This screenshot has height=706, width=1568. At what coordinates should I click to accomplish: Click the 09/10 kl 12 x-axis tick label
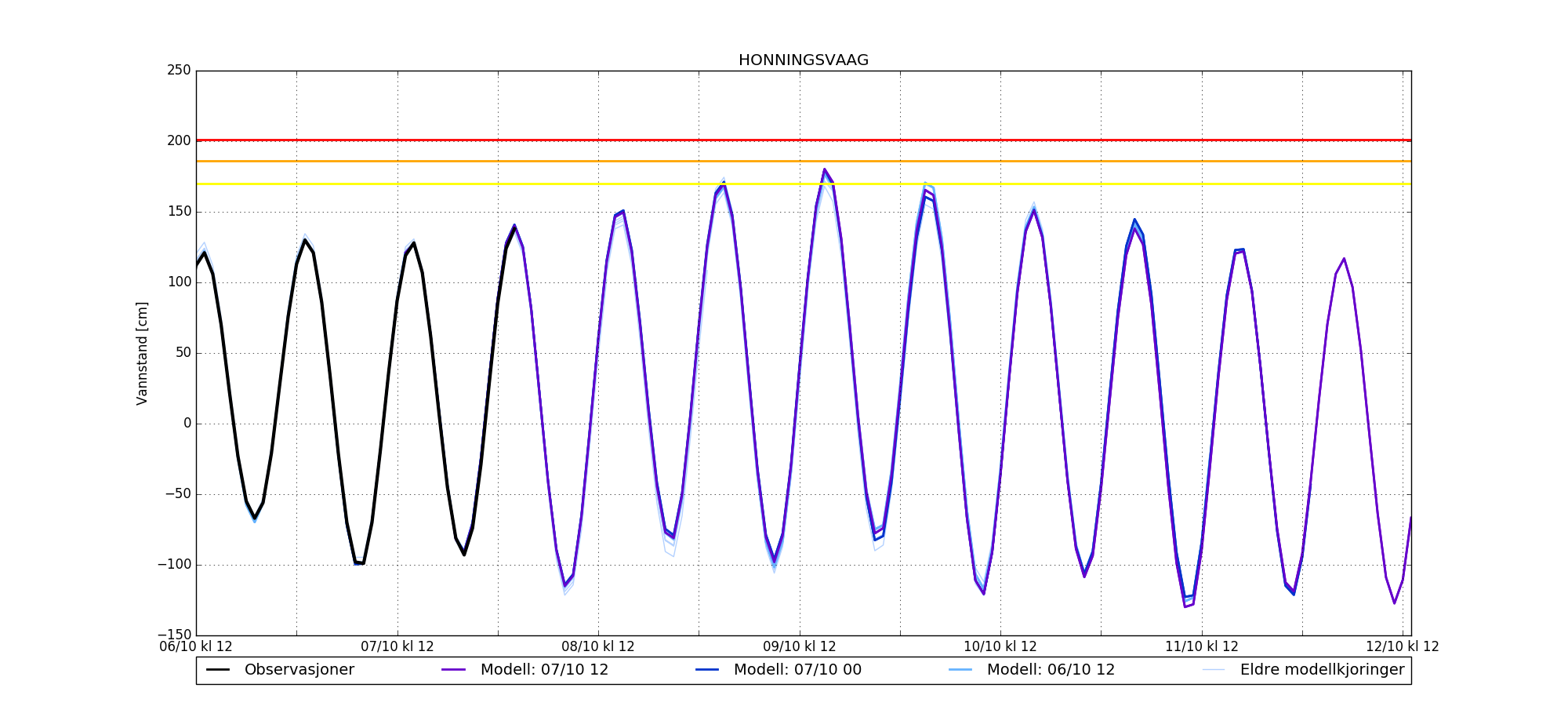click(x=800, y=646)
